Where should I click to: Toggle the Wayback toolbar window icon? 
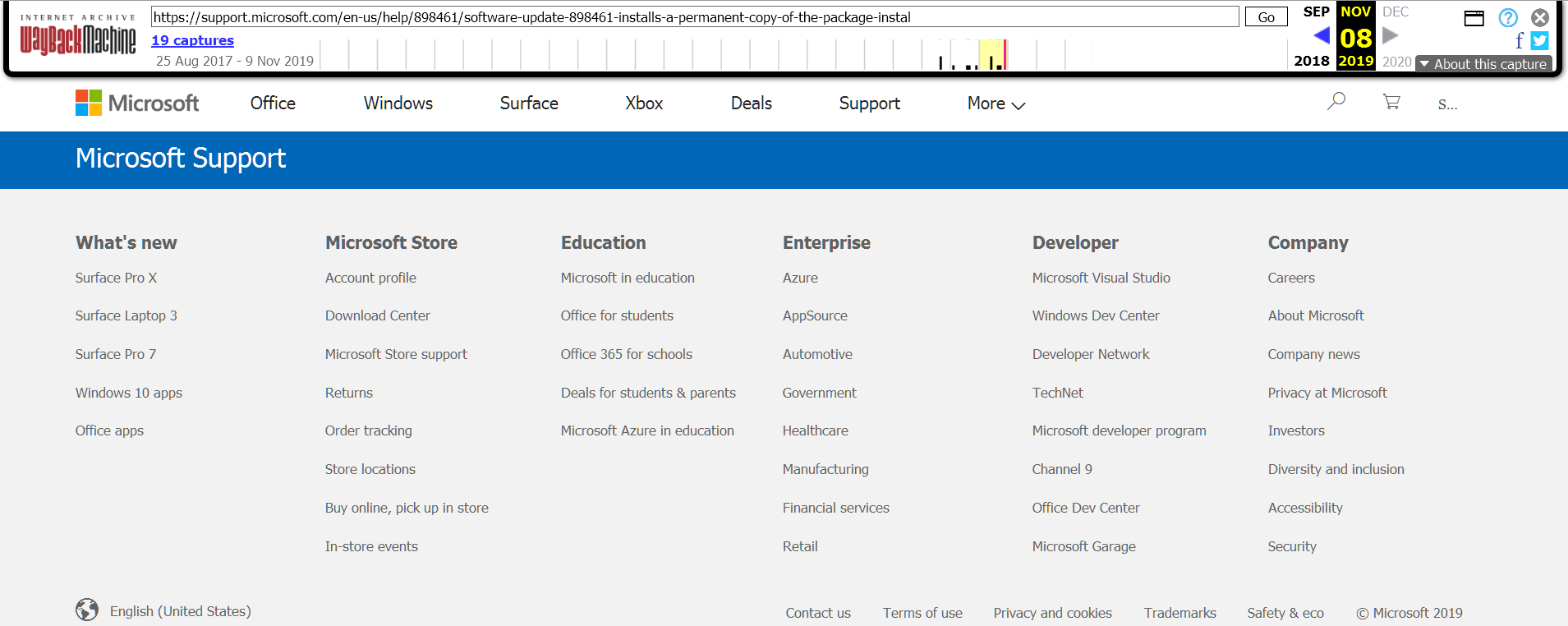[x=1474, y=18]
